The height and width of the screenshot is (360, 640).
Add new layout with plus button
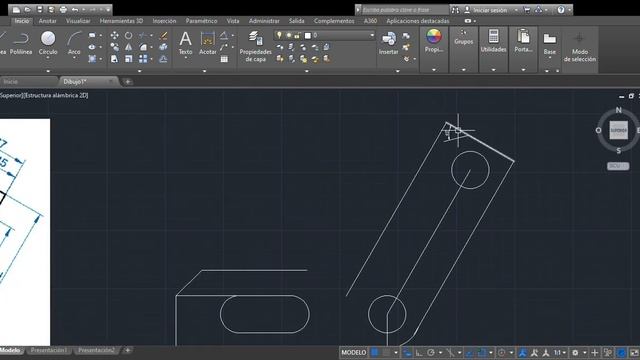127,350
